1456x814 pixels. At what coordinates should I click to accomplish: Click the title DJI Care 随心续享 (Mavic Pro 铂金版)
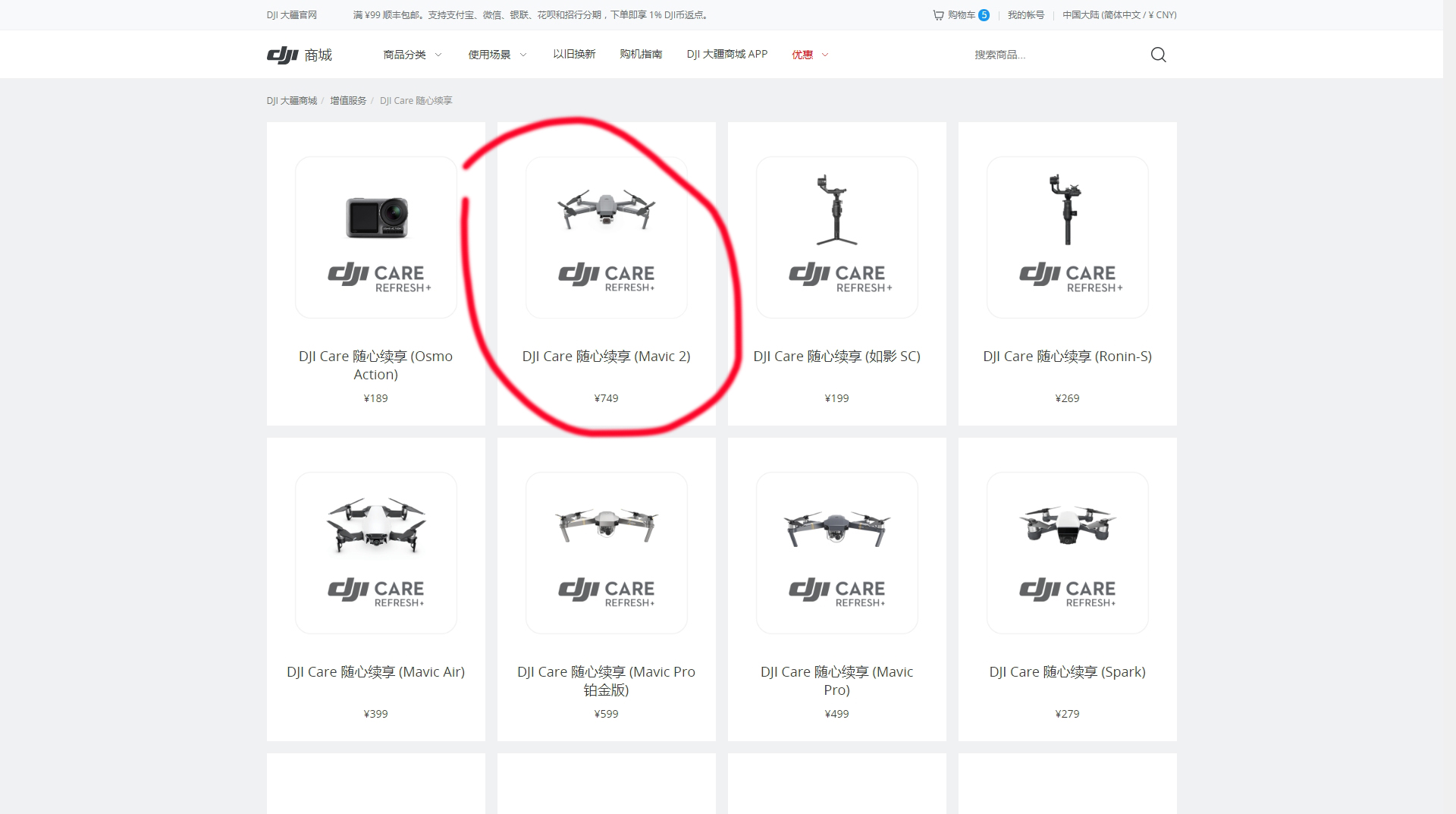coord(607,680)
